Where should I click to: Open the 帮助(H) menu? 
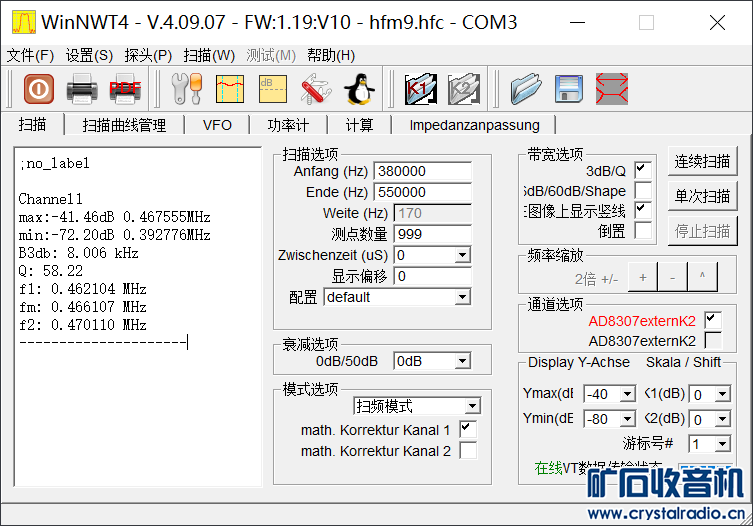coord(331,56)
